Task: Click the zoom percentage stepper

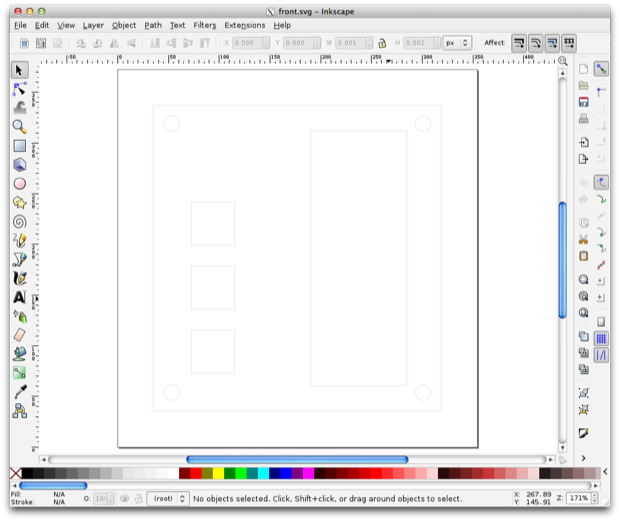Action: [x=594, y=498]
